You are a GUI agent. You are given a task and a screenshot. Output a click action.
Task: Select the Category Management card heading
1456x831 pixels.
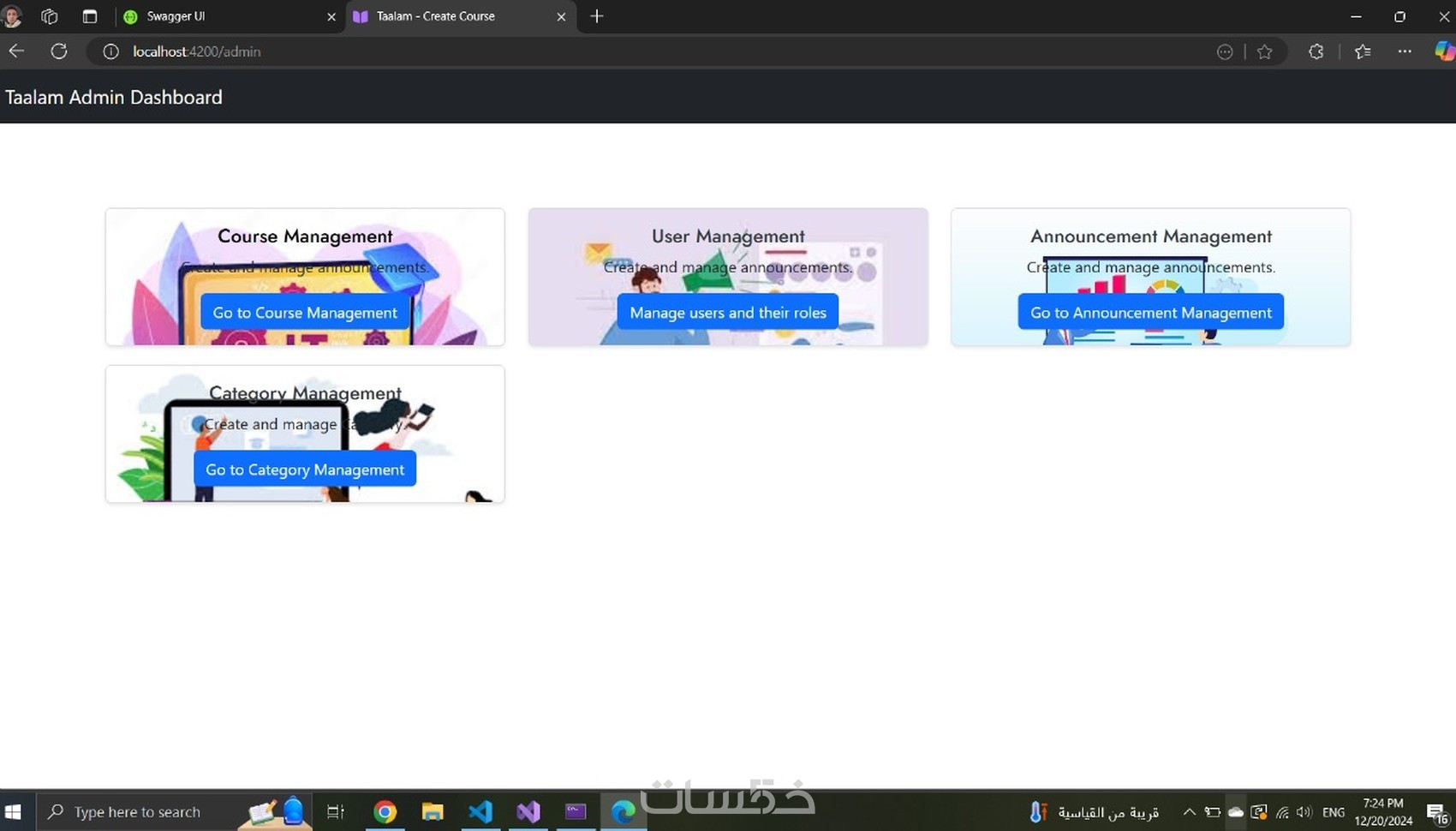[305, 393]
